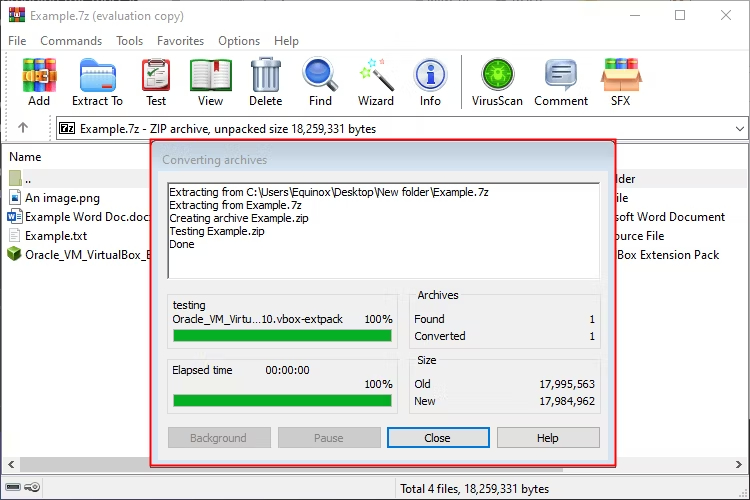
Task: Launch the Wizard wand tool
Action: point(376,75)
